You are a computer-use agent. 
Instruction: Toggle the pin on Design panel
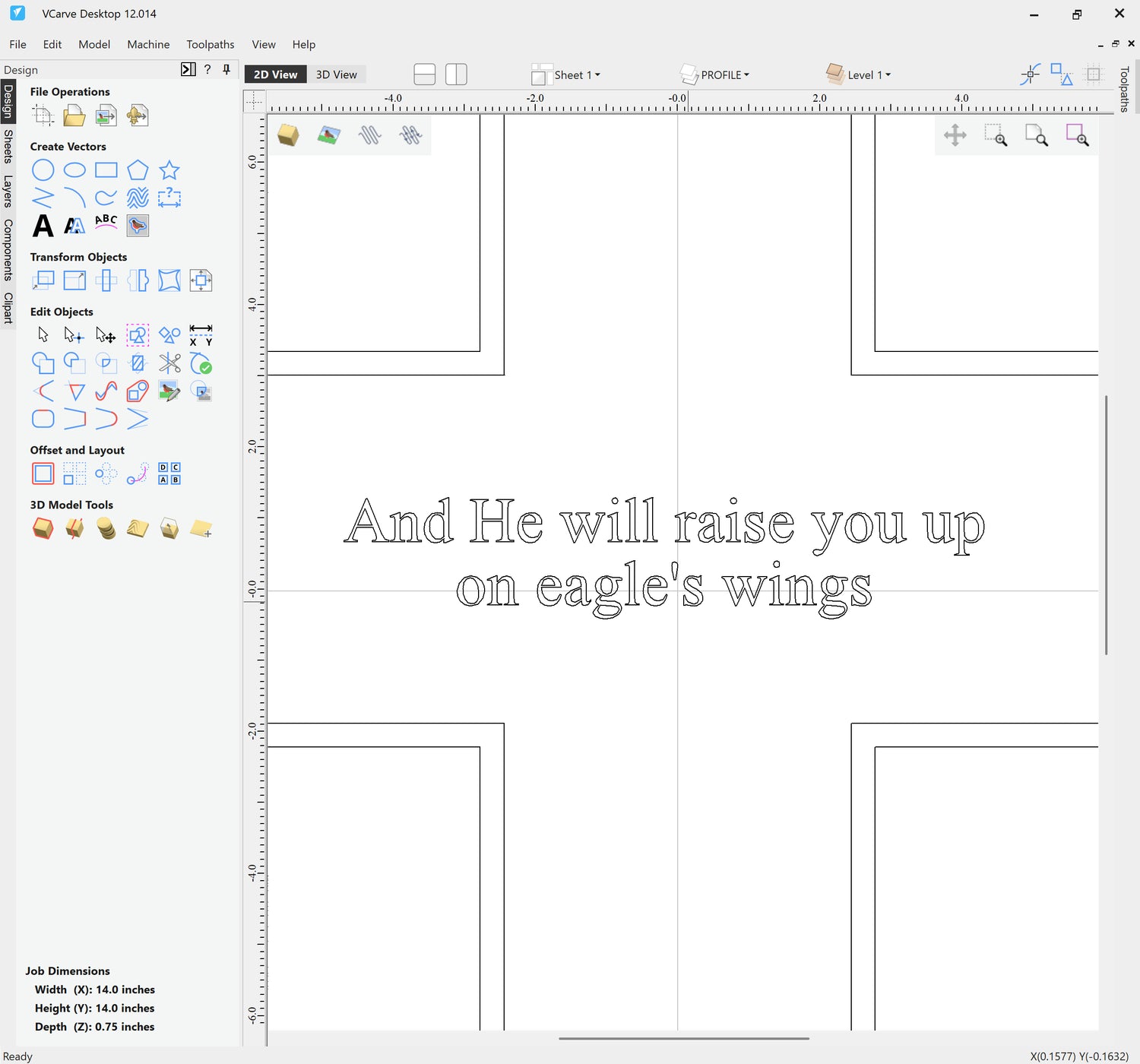[226, 70]
